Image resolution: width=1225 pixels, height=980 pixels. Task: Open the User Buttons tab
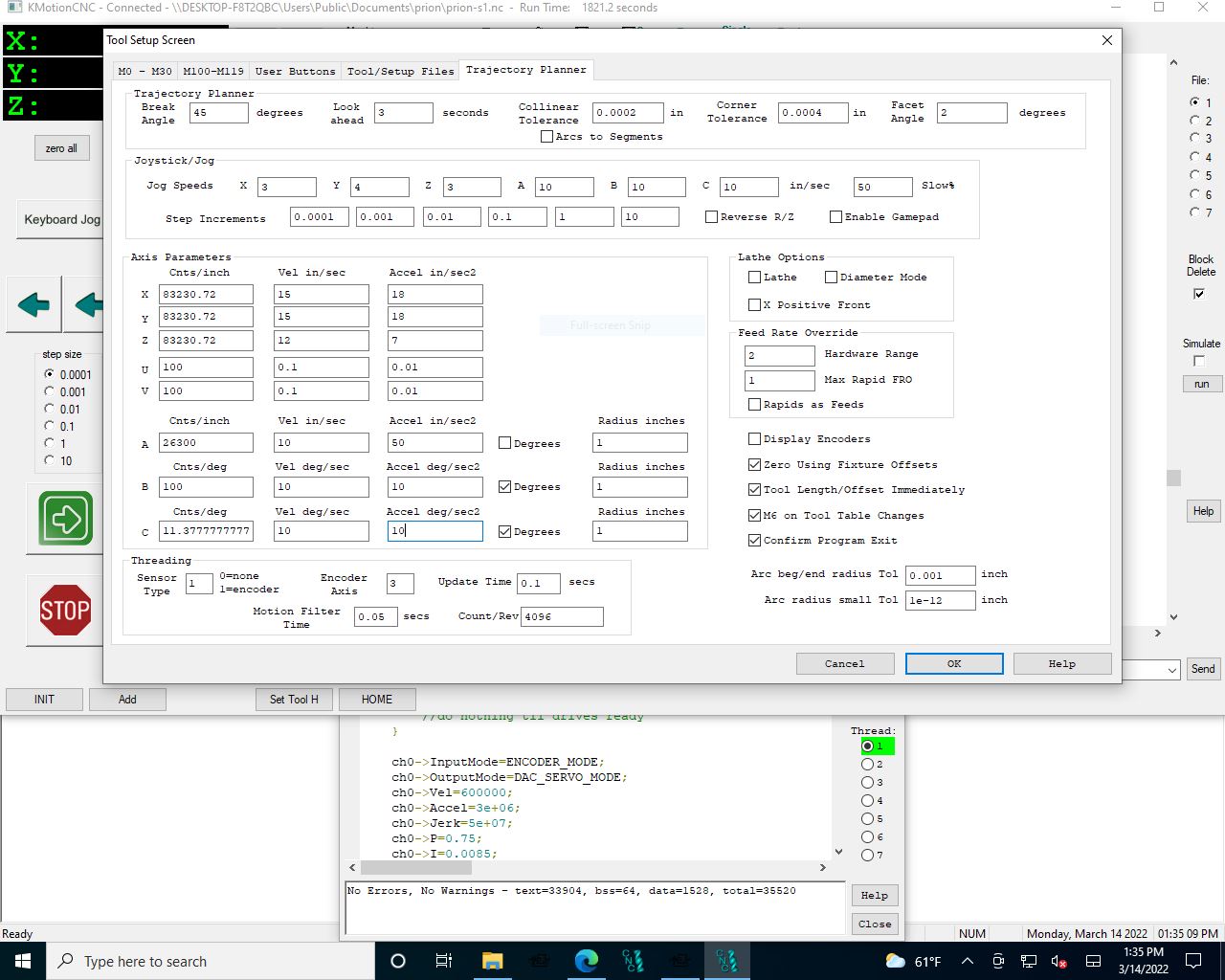point(295,71)
